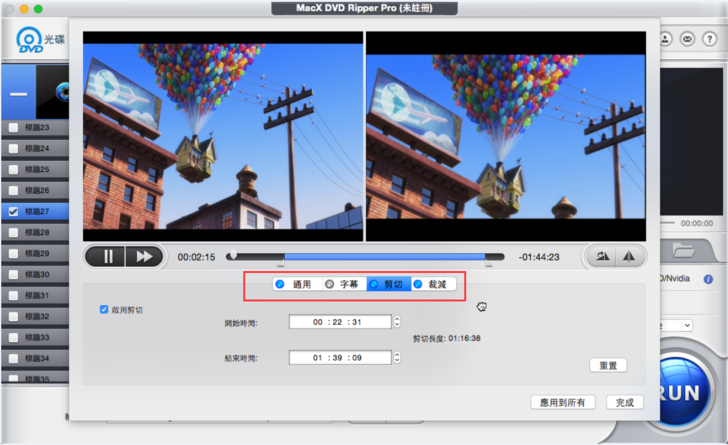728x445 pixels.
Task: Click the fast forward button
Action: (x=144, y=256)
